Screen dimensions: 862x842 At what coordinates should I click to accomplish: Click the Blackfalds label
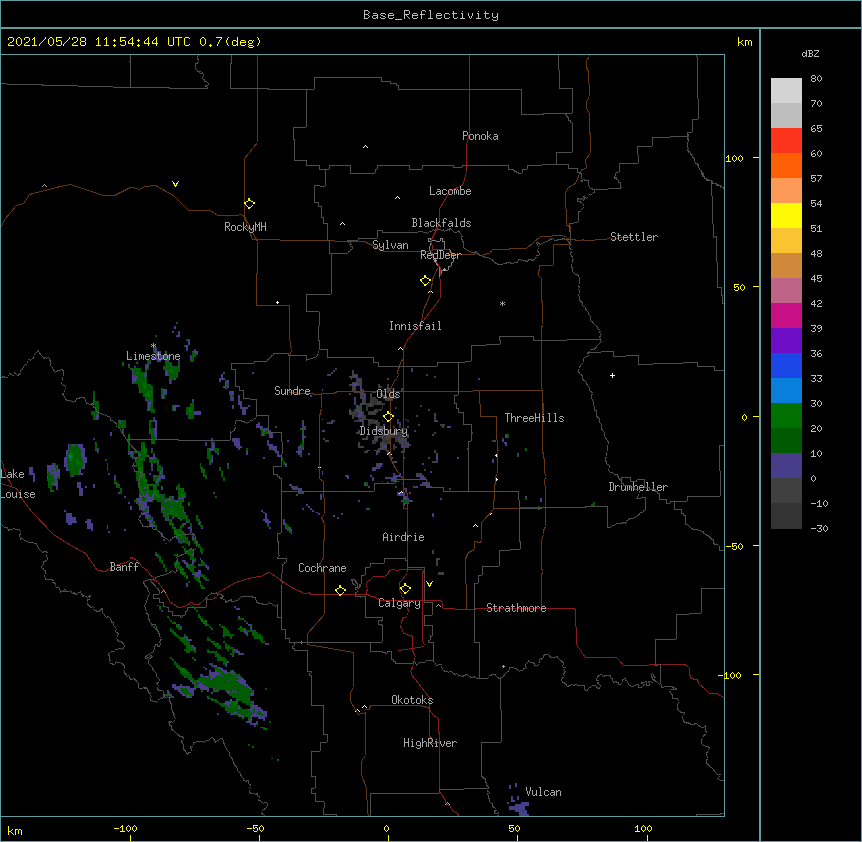(441, 223)
